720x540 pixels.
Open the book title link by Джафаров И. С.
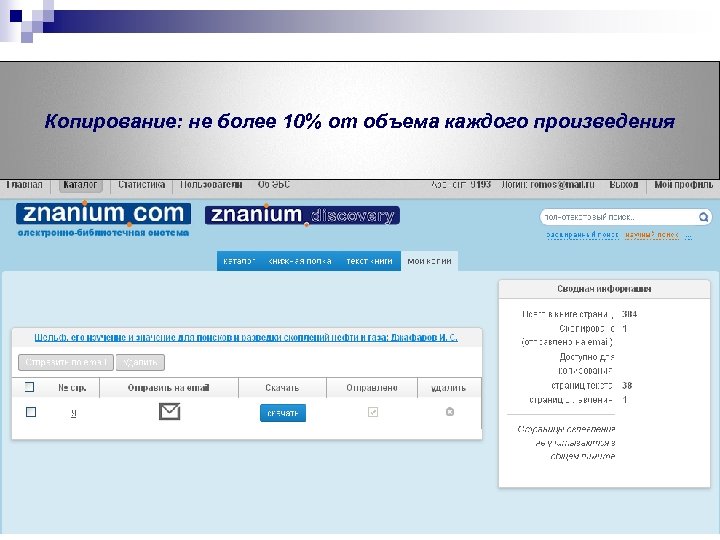pyautogui.click(x=246, y=338)
